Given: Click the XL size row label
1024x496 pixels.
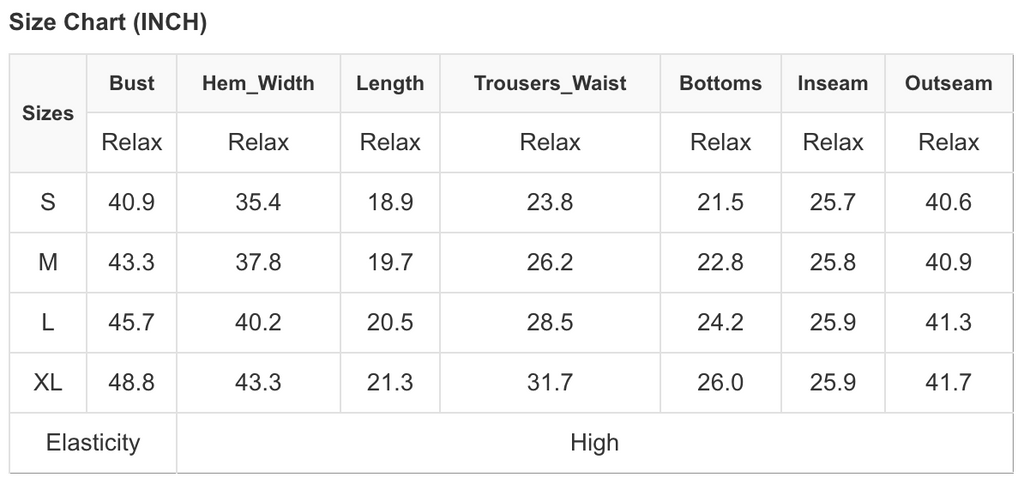Looking at the screenshot, I should coord(48,382).
